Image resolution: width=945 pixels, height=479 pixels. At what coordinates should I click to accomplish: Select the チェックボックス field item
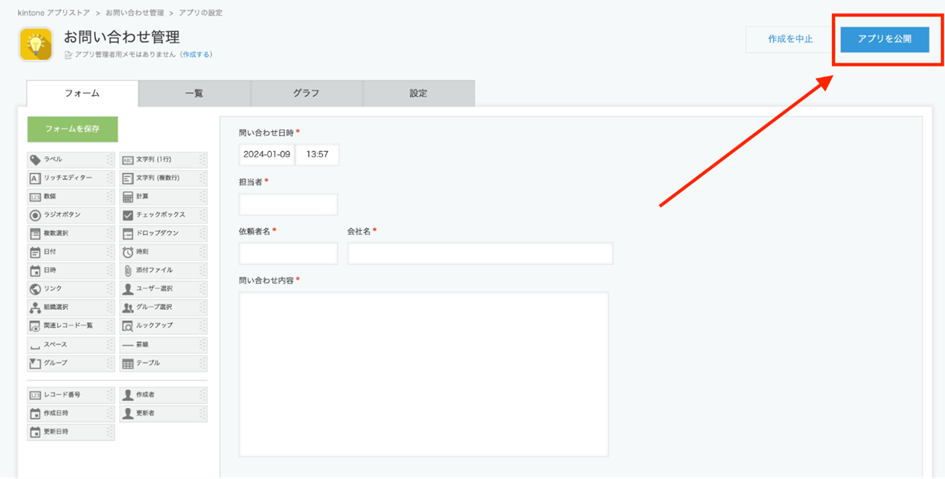point(162,215)
